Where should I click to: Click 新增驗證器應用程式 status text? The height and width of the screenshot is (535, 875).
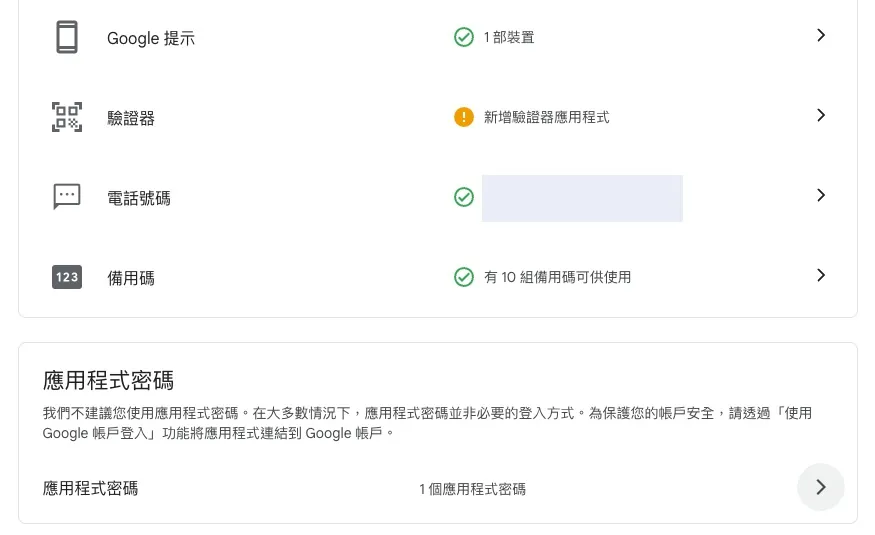[x=546, y=117]
